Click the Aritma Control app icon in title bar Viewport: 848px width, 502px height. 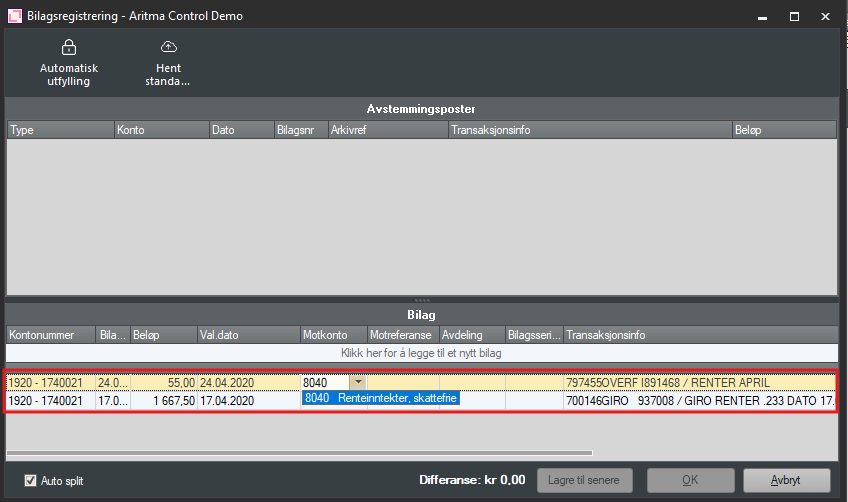(x=16, y=16)
